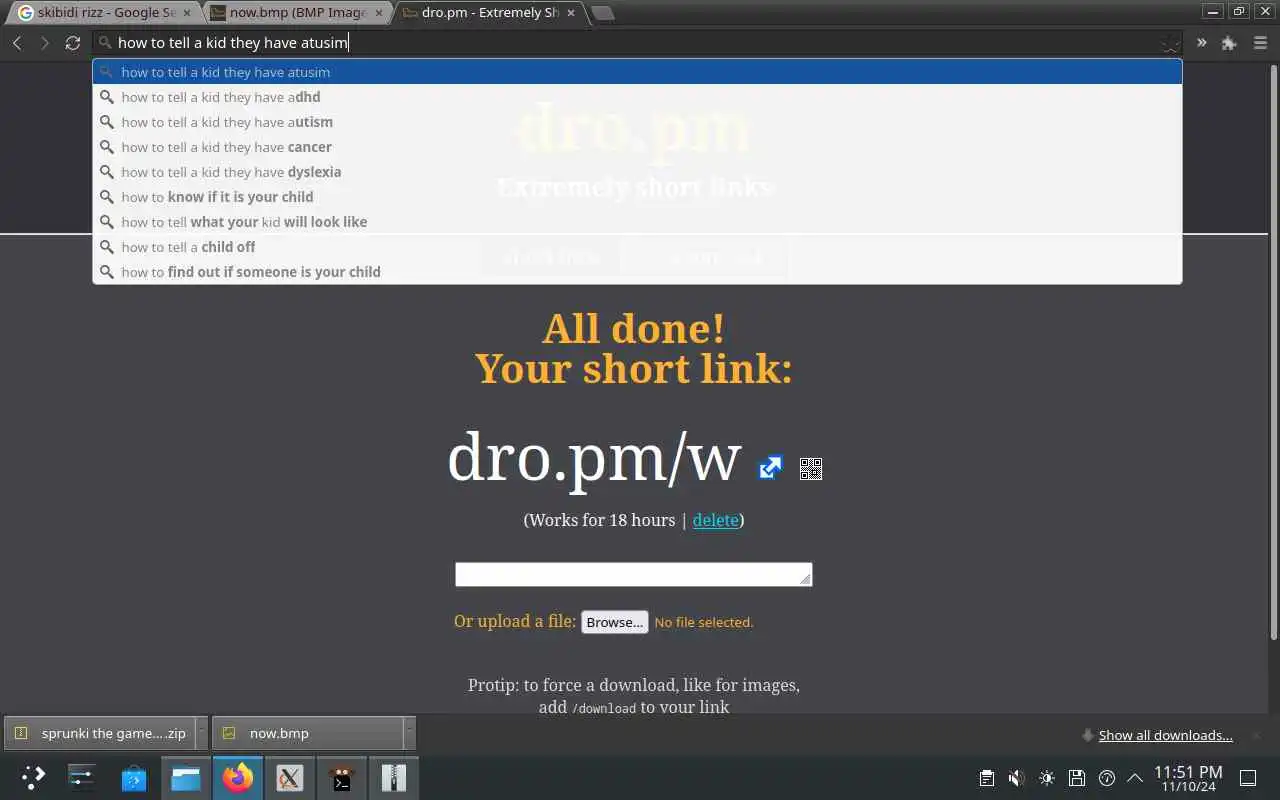Viewport: 1280px width, 800px height.
Task: Open the extensions puzzle-piece icon
Action: [1229, 43]
